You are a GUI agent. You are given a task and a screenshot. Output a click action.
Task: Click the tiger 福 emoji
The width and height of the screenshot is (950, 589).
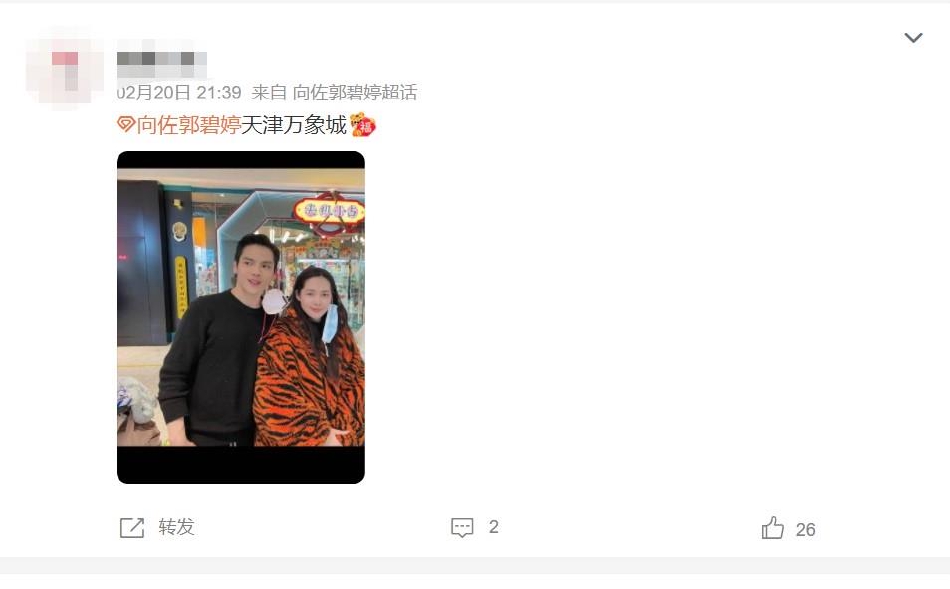tap(363, 125)
